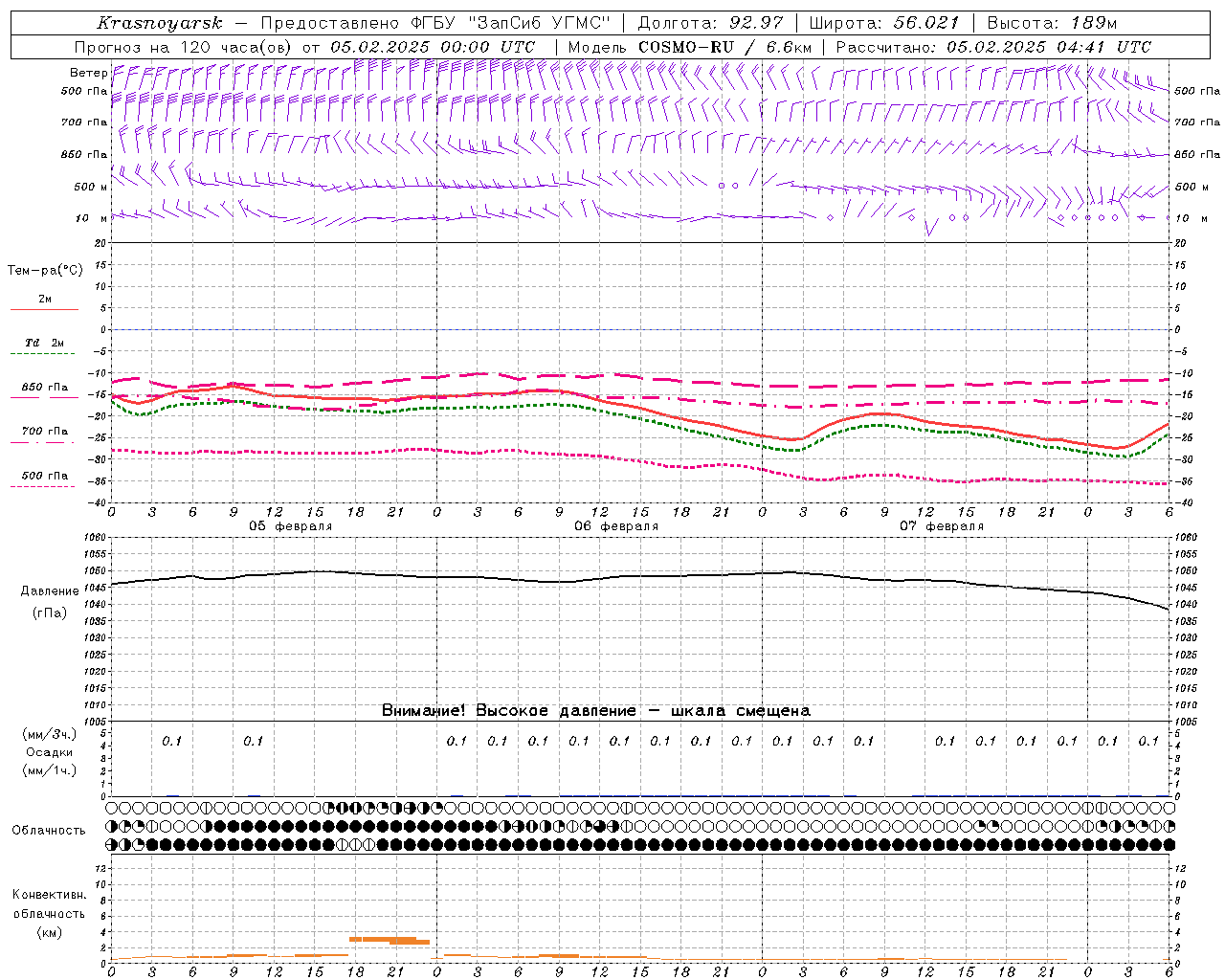The width and height of the screenshot is (1225, 980).
Task: Click the 'Высота: 189м' elevation value
Action: coord(1052,23)
